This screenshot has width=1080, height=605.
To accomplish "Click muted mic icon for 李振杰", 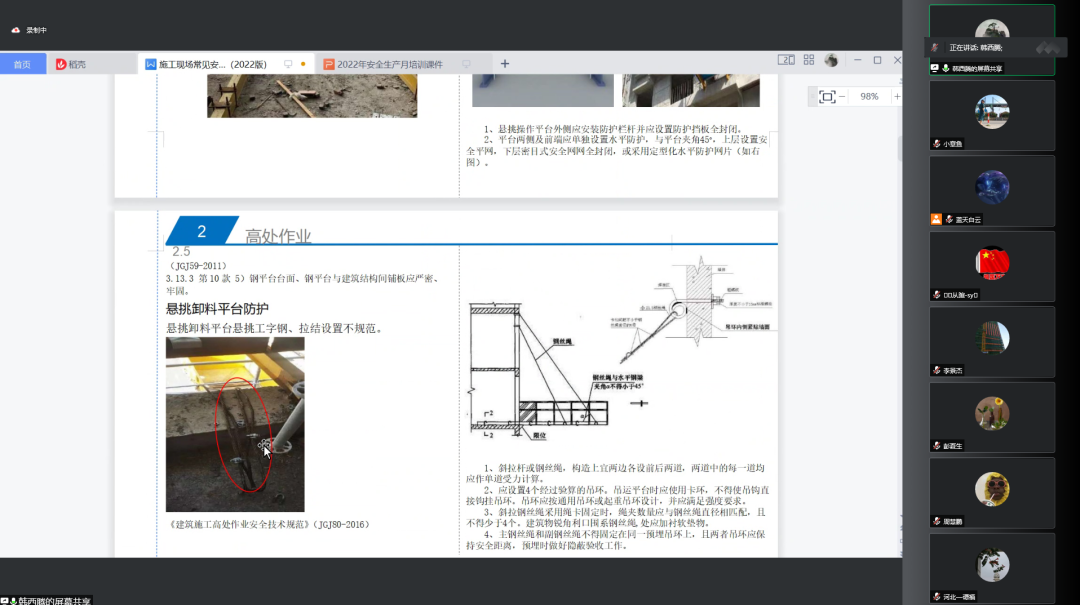I will pyautogui.click(x=936, y=370).
